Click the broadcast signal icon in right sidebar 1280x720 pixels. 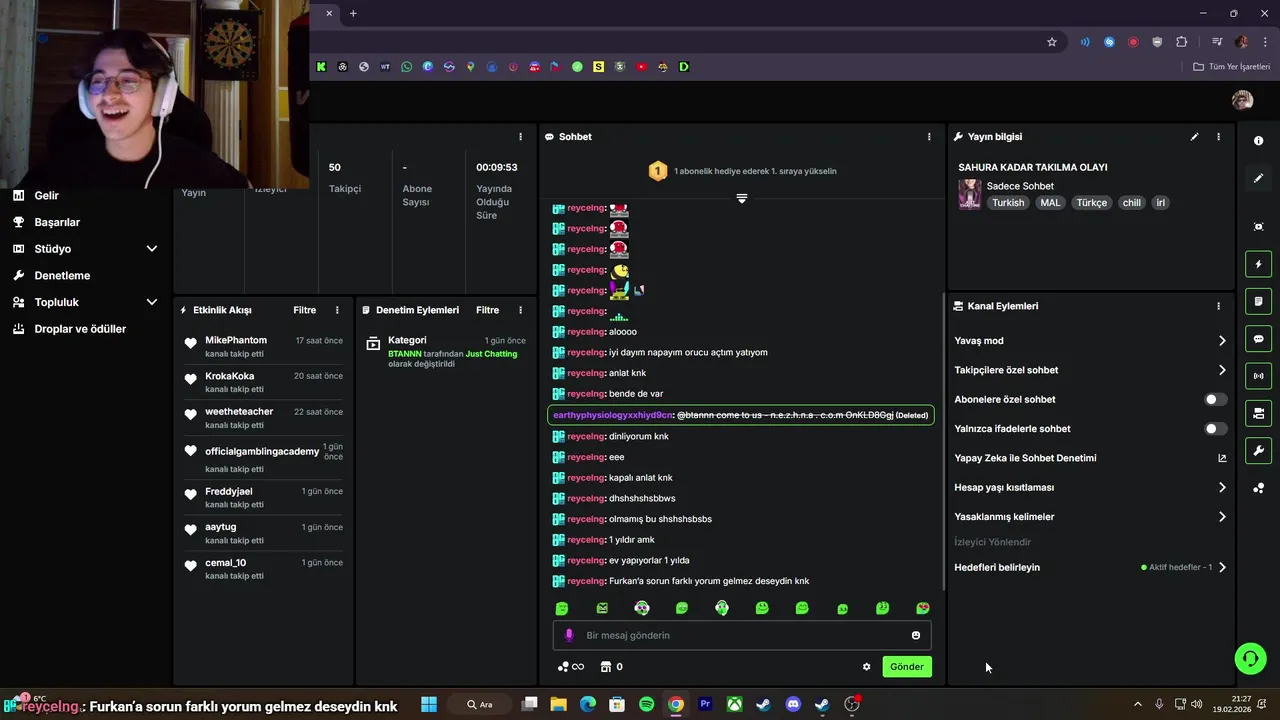click(x=1258, y=376)
